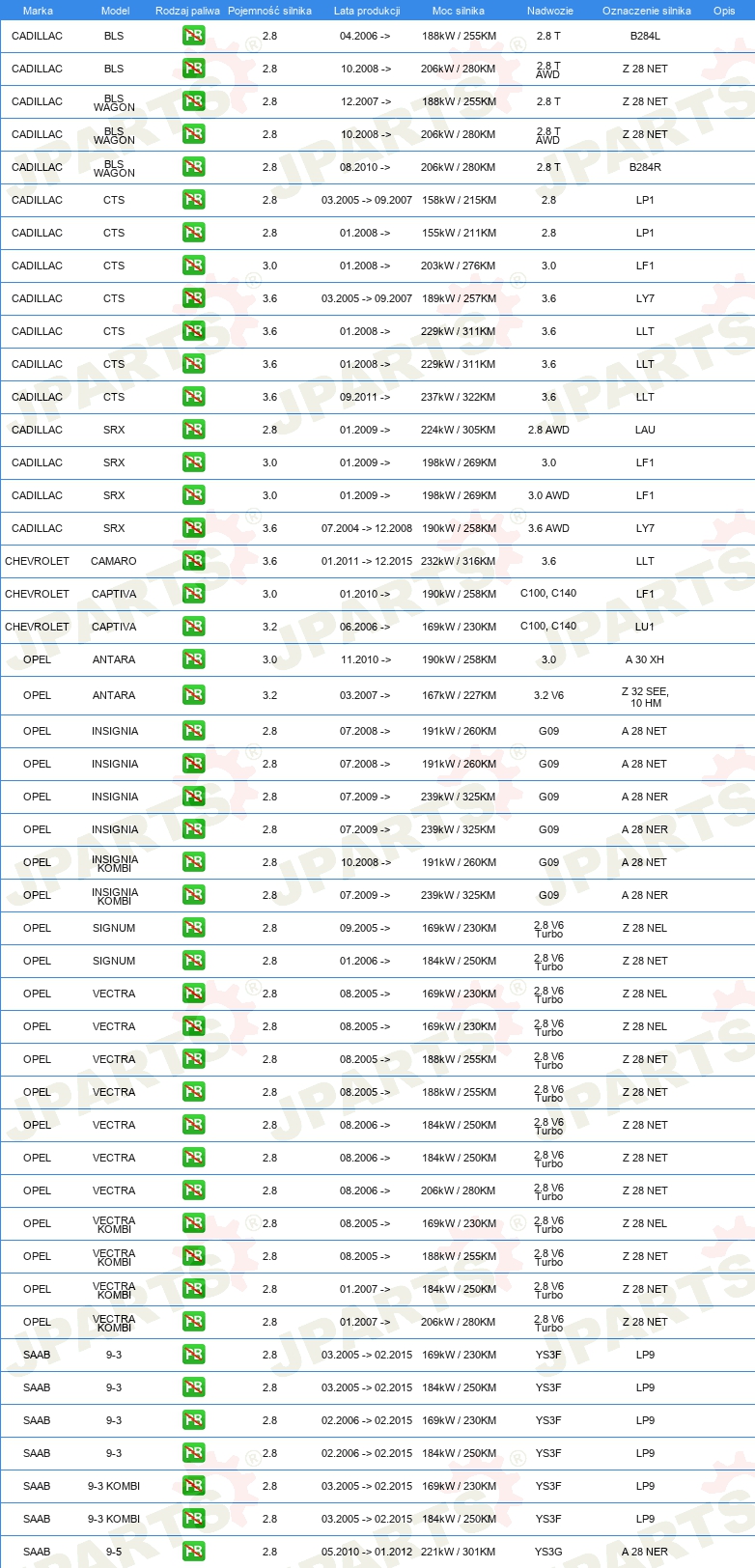Click 04.2006 -> production date in BLS row
The image size is (755, 1568).
(x=366, y=36)
